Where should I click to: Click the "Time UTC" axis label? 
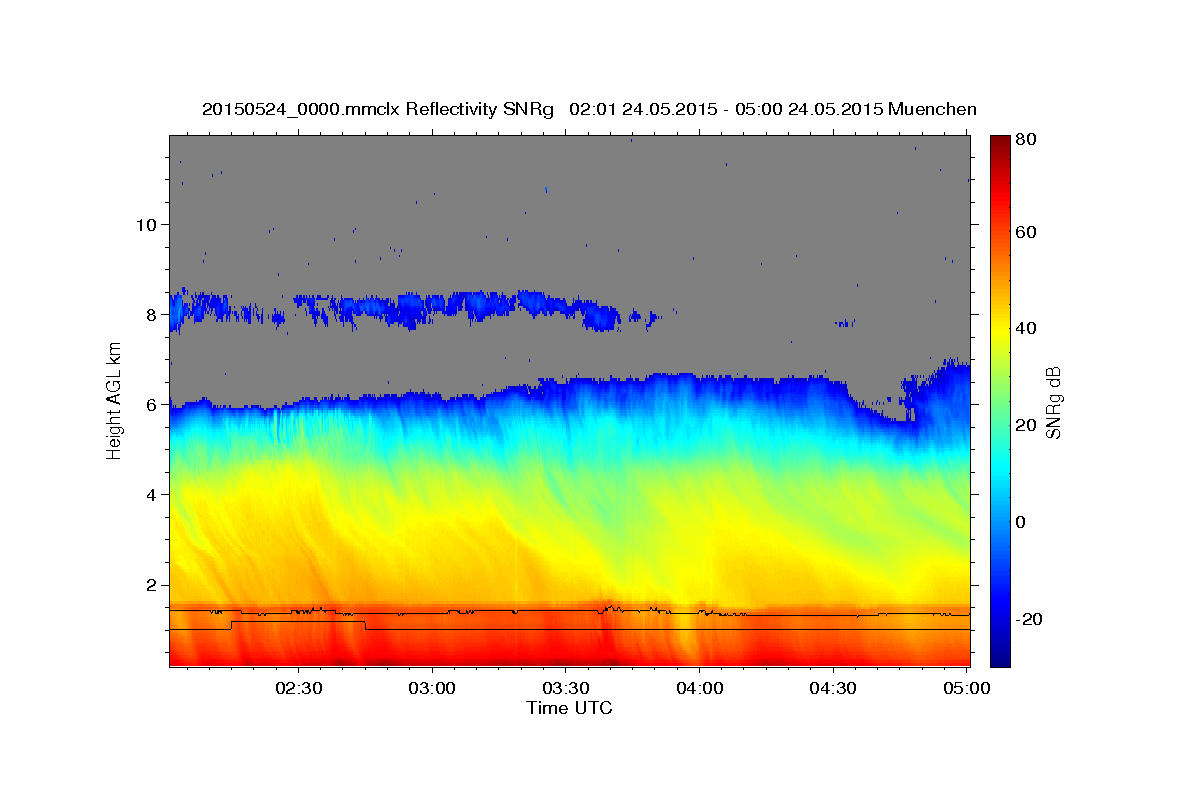tap(569, 708)
